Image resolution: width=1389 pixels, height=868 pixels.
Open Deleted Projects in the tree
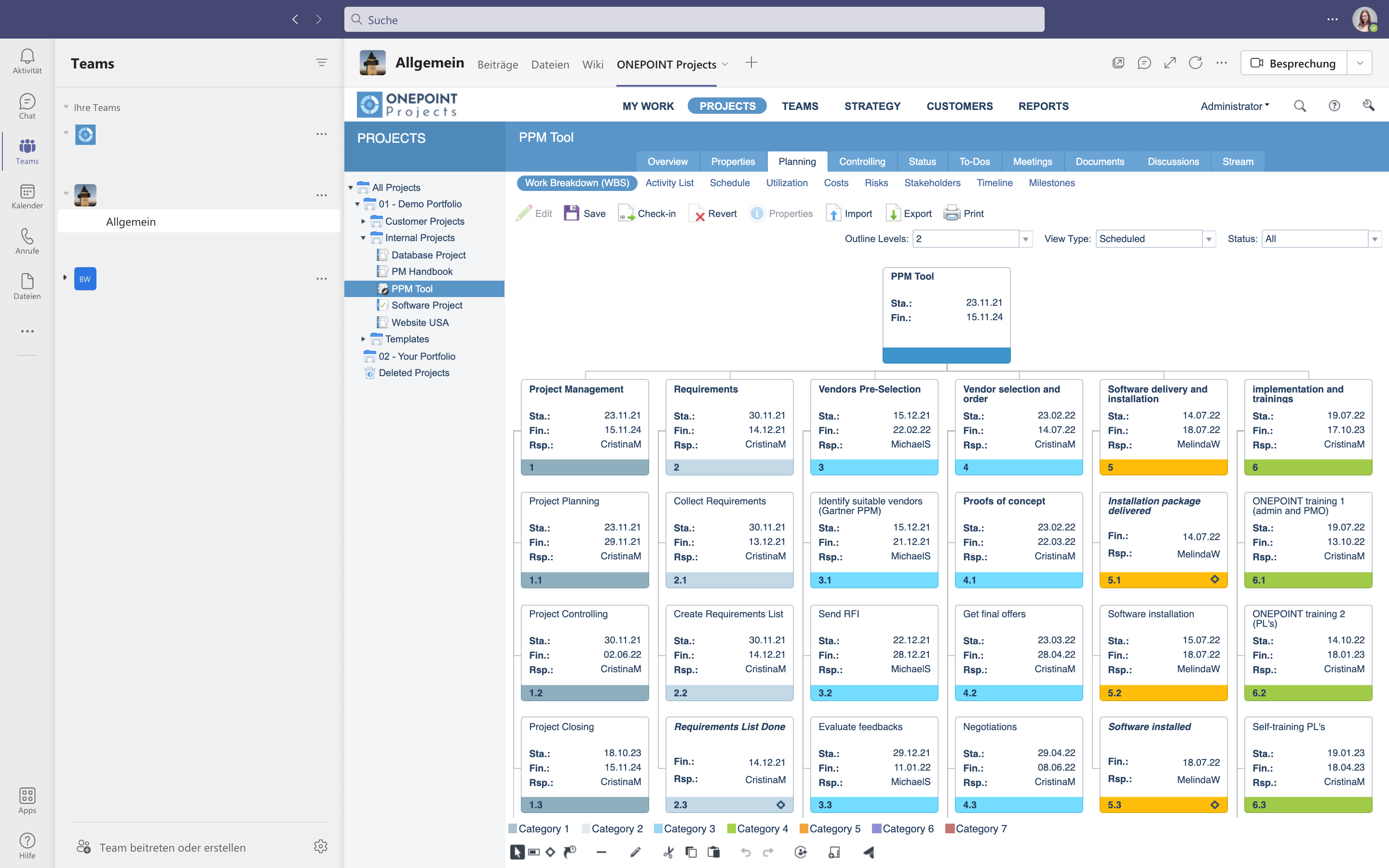point(413,373)
